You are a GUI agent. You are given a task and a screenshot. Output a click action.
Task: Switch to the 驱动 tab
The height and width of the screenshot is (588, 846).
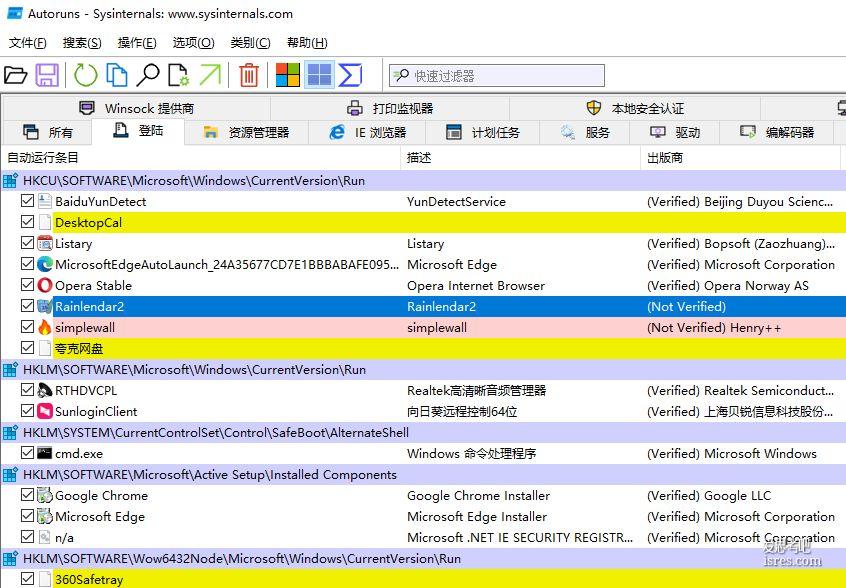coord(675,132)
